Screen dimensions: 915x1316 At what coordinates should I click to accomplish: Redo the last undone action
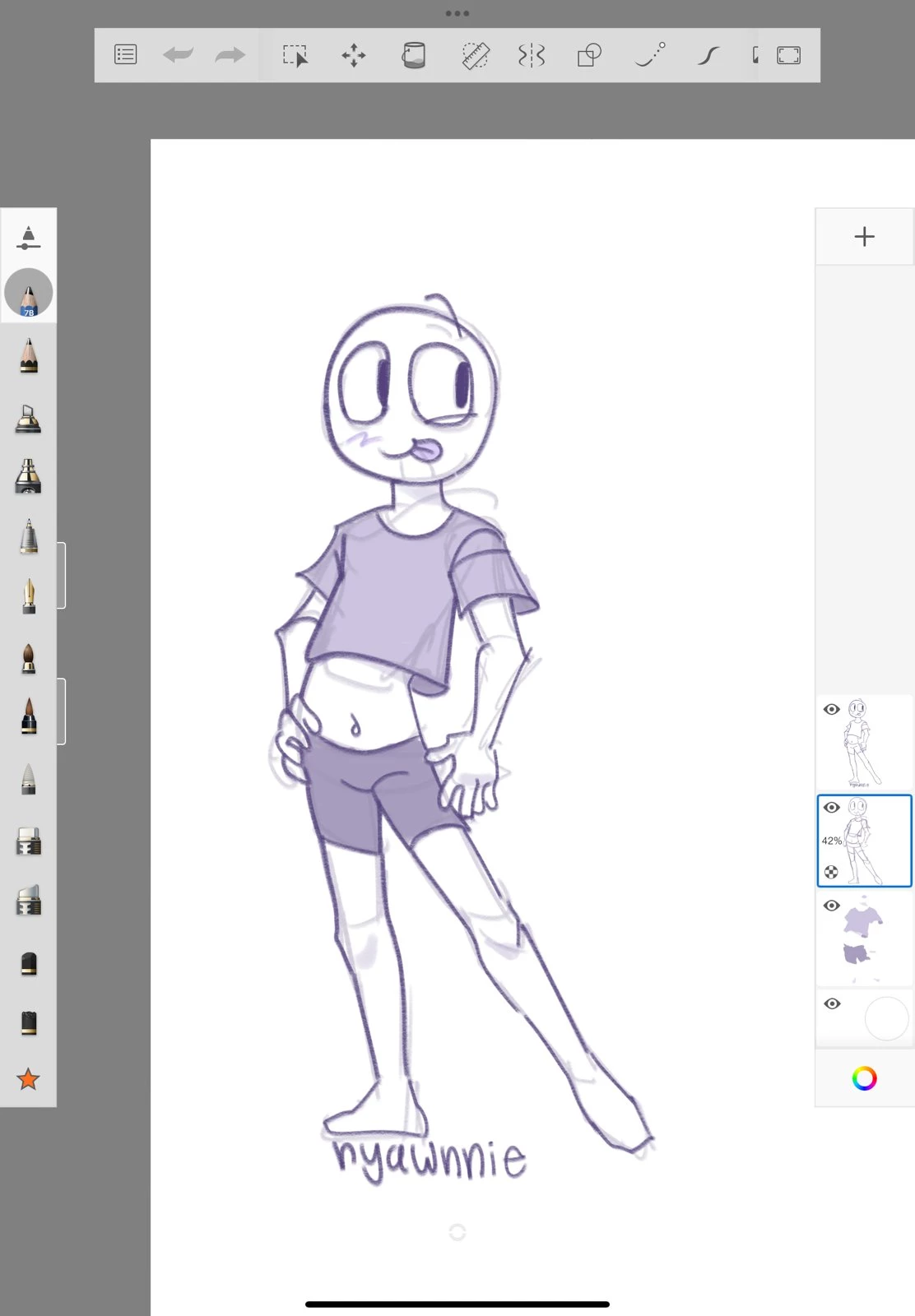[230, 55]
